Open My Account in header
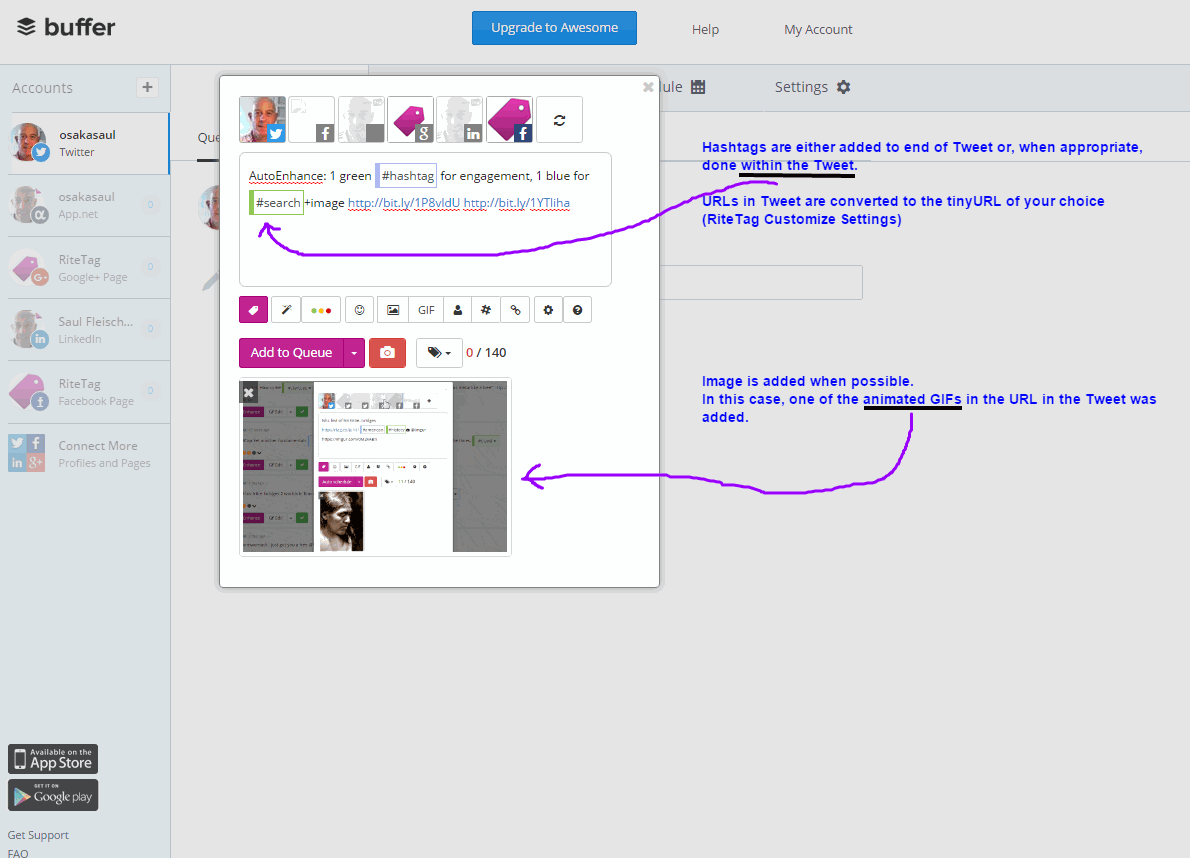This screenshot has width=1190, height=858. 818,30
